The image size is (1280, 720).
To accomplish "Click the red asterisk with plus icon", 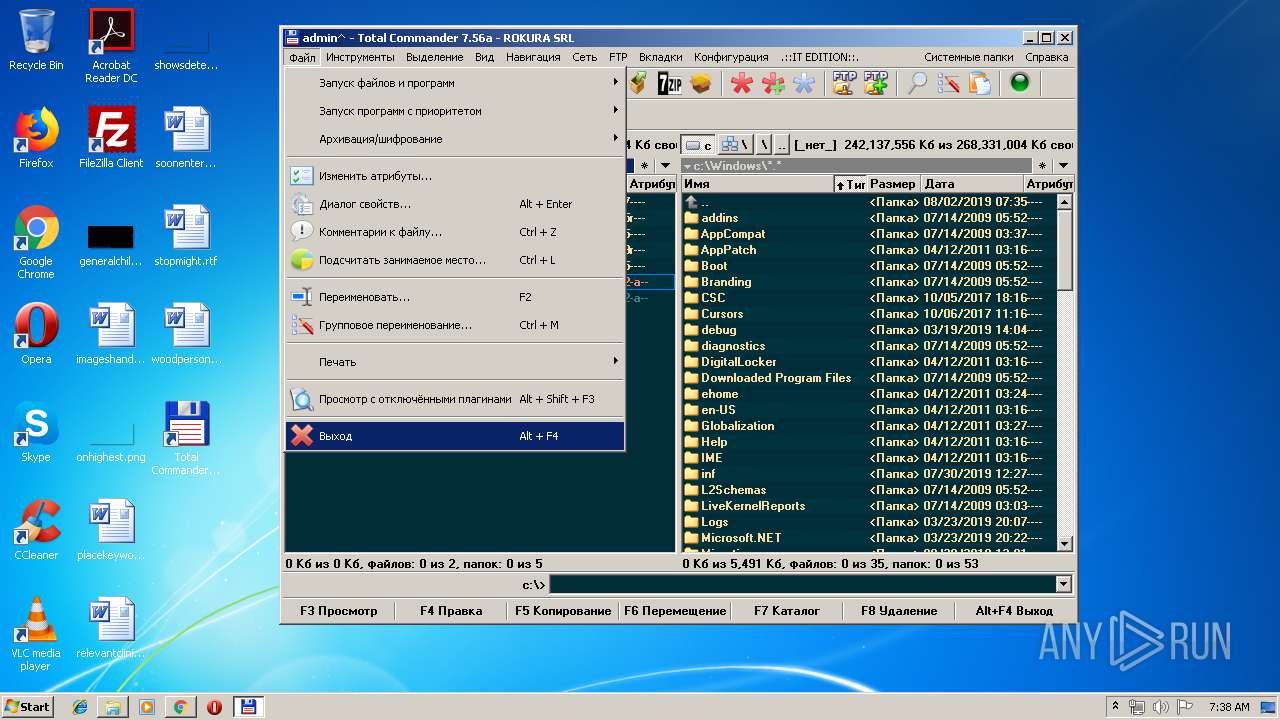I will [773, 83].
